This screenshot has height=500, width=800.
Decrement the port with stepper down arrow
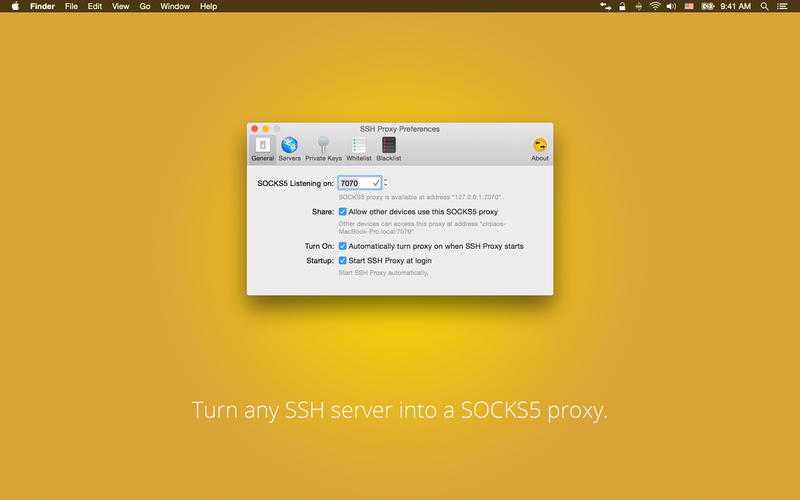(386, 186)
